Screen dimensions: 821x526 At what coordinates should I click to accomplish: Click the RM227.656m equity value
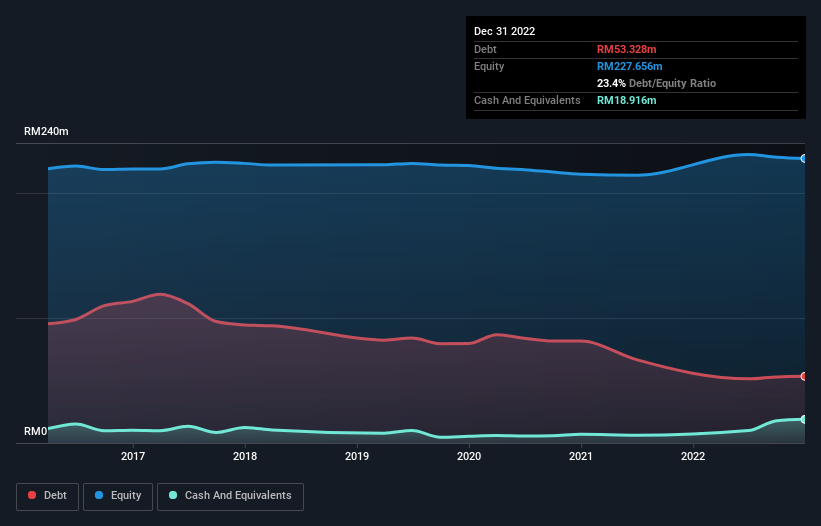[x=630, y=66]
